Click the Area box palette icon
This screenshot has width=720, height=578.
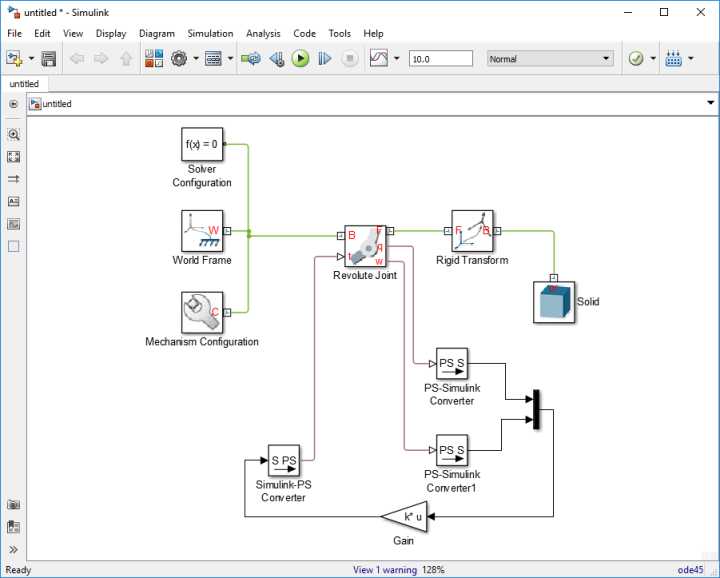13,247
